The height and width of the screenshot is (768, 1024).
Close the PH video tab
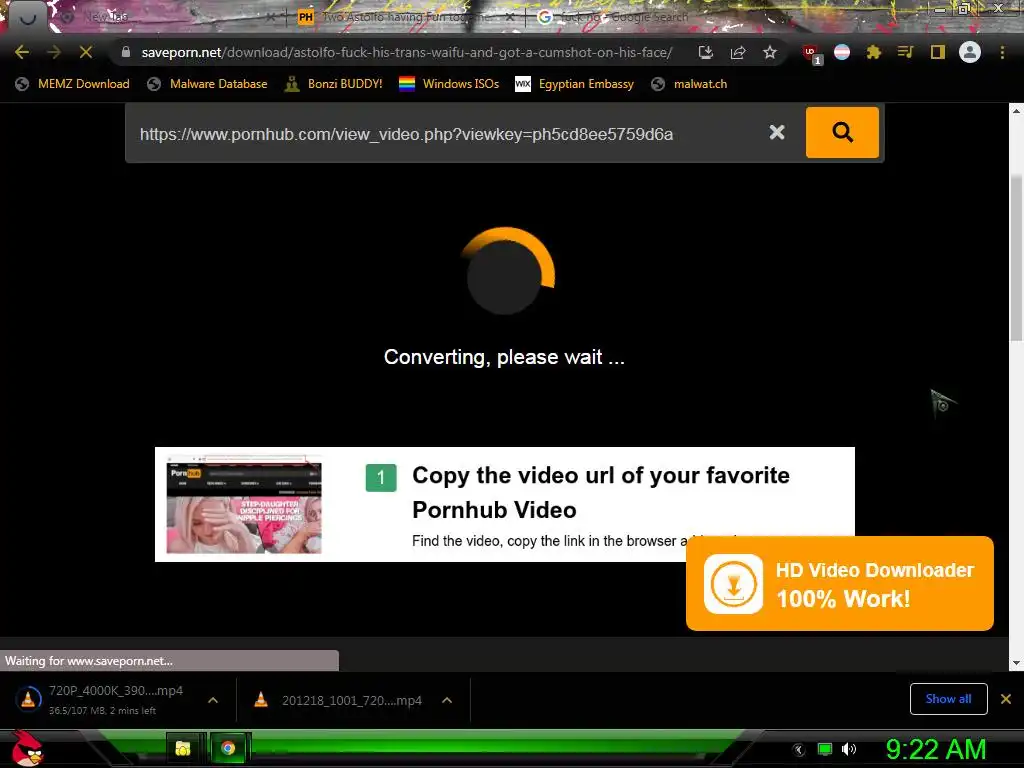point(510,17)
